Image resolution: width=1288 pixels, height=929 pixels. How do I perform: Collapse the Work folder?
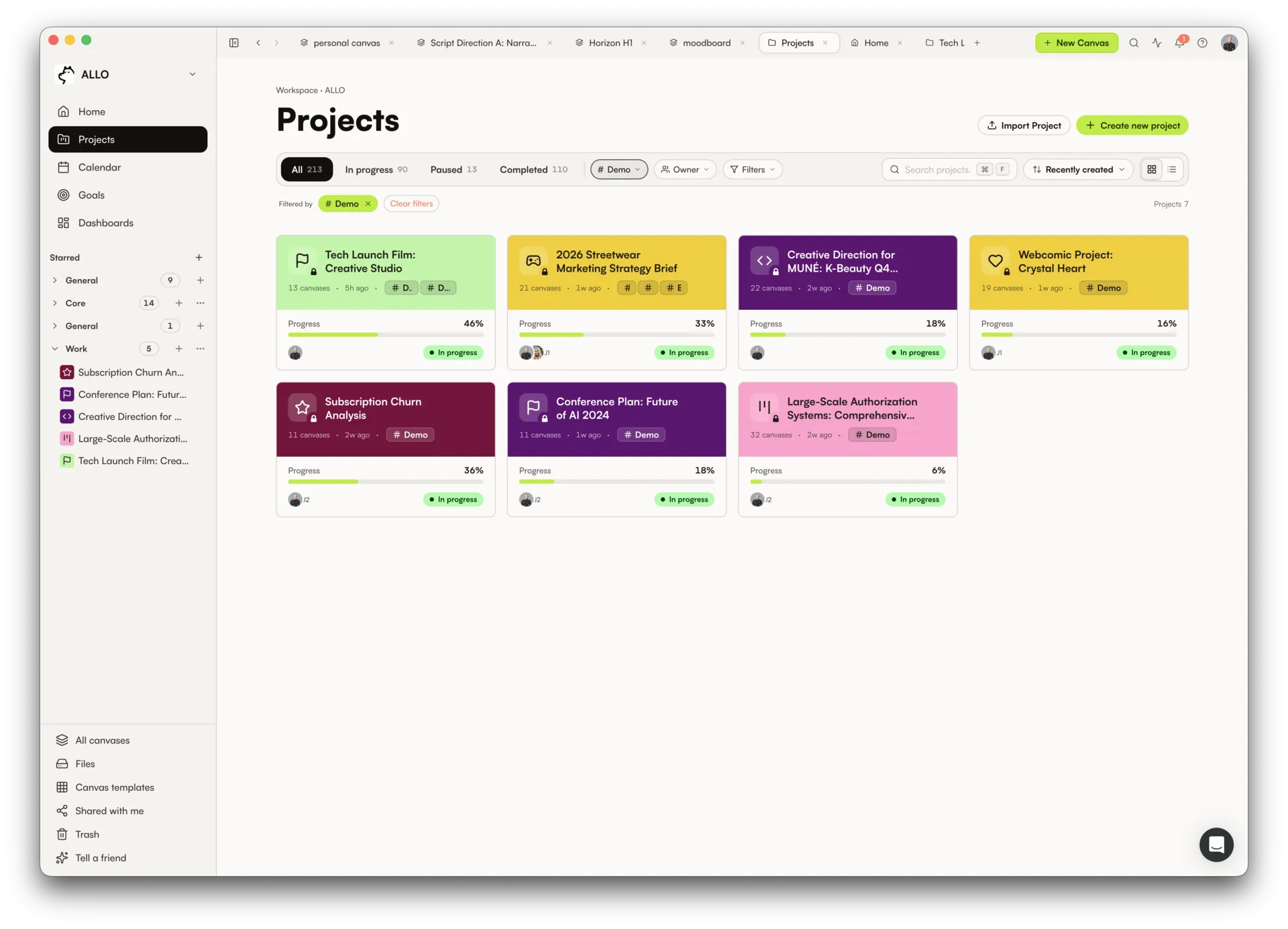click(x=55, y=349)
